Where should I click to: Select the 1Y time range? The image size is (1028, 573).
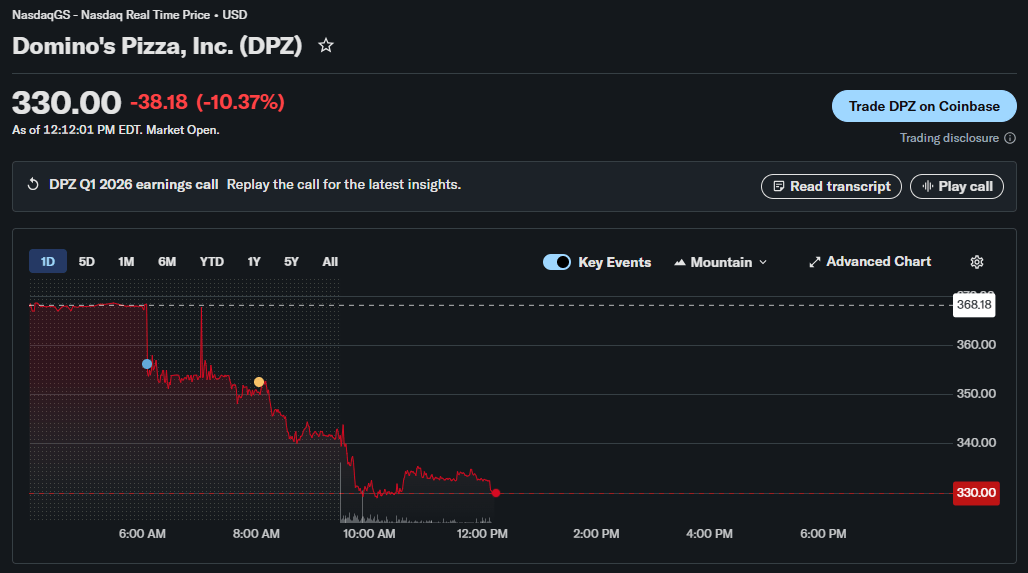[254, 262]
